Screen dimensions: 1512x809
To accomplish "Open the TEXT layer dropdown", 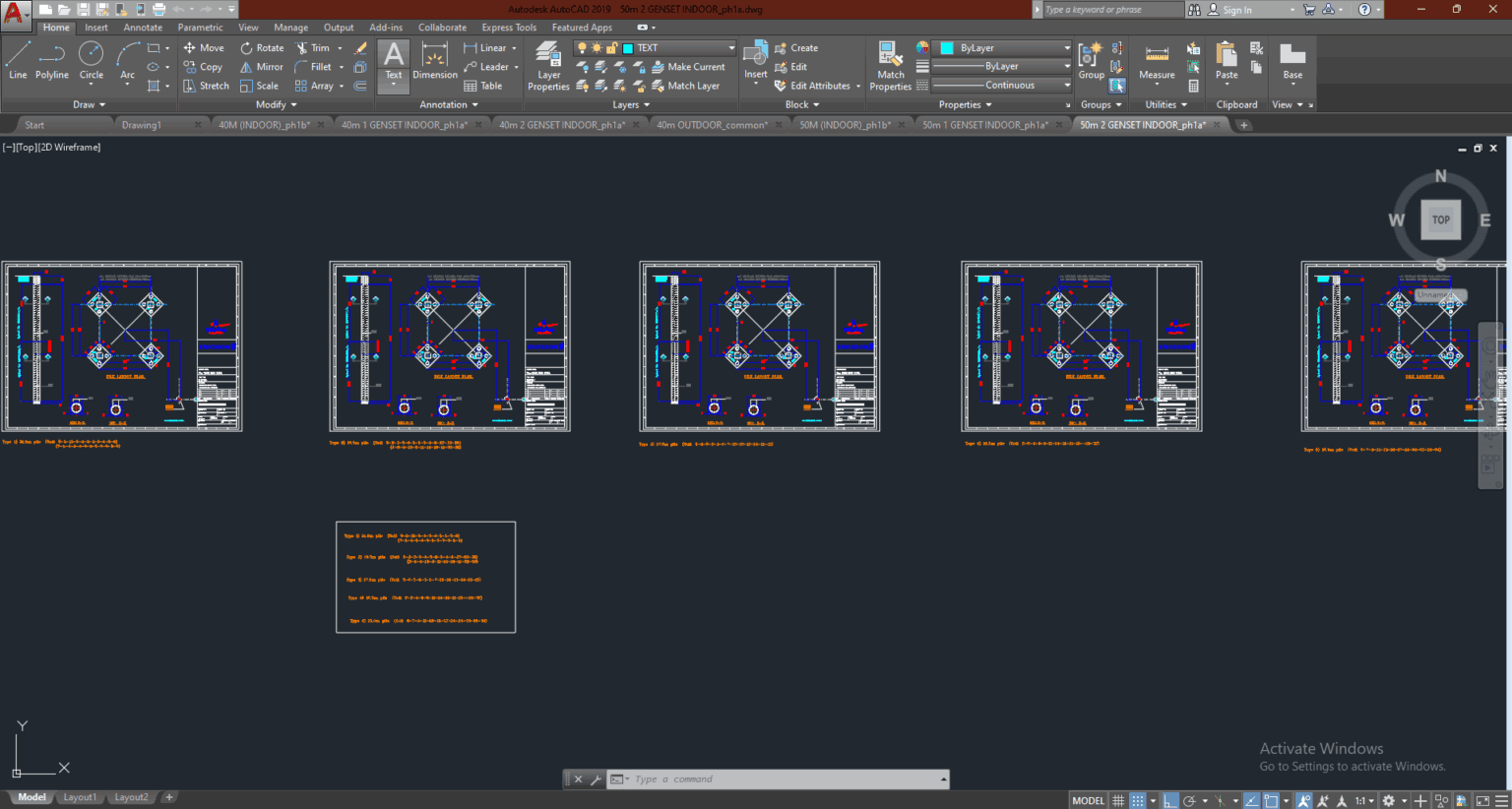I will pyautogui.click(x=730, y=47).
